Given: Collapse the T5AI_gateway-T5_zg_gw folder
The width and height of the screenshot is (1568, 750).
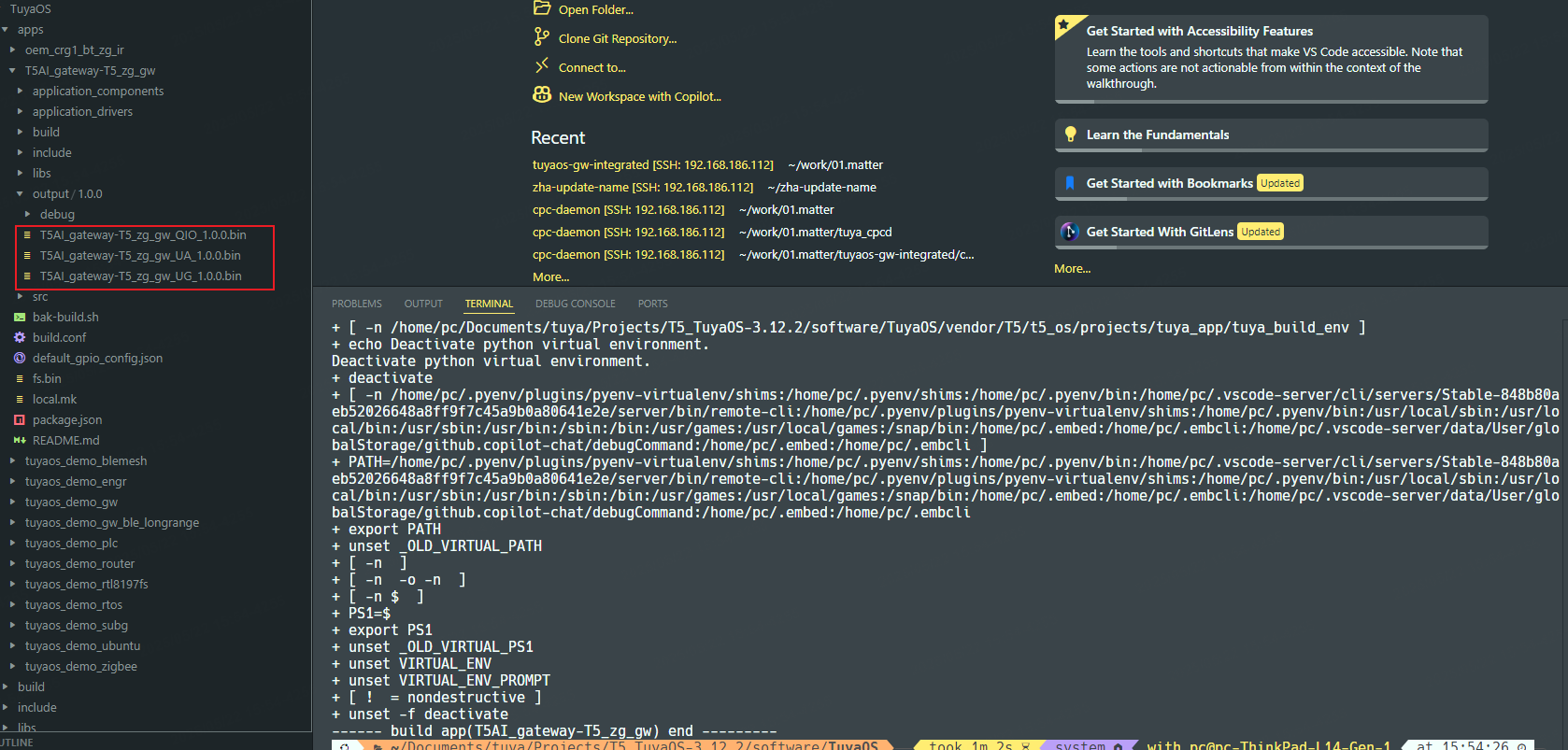Looking at the screenshot, I should point(12,71).
